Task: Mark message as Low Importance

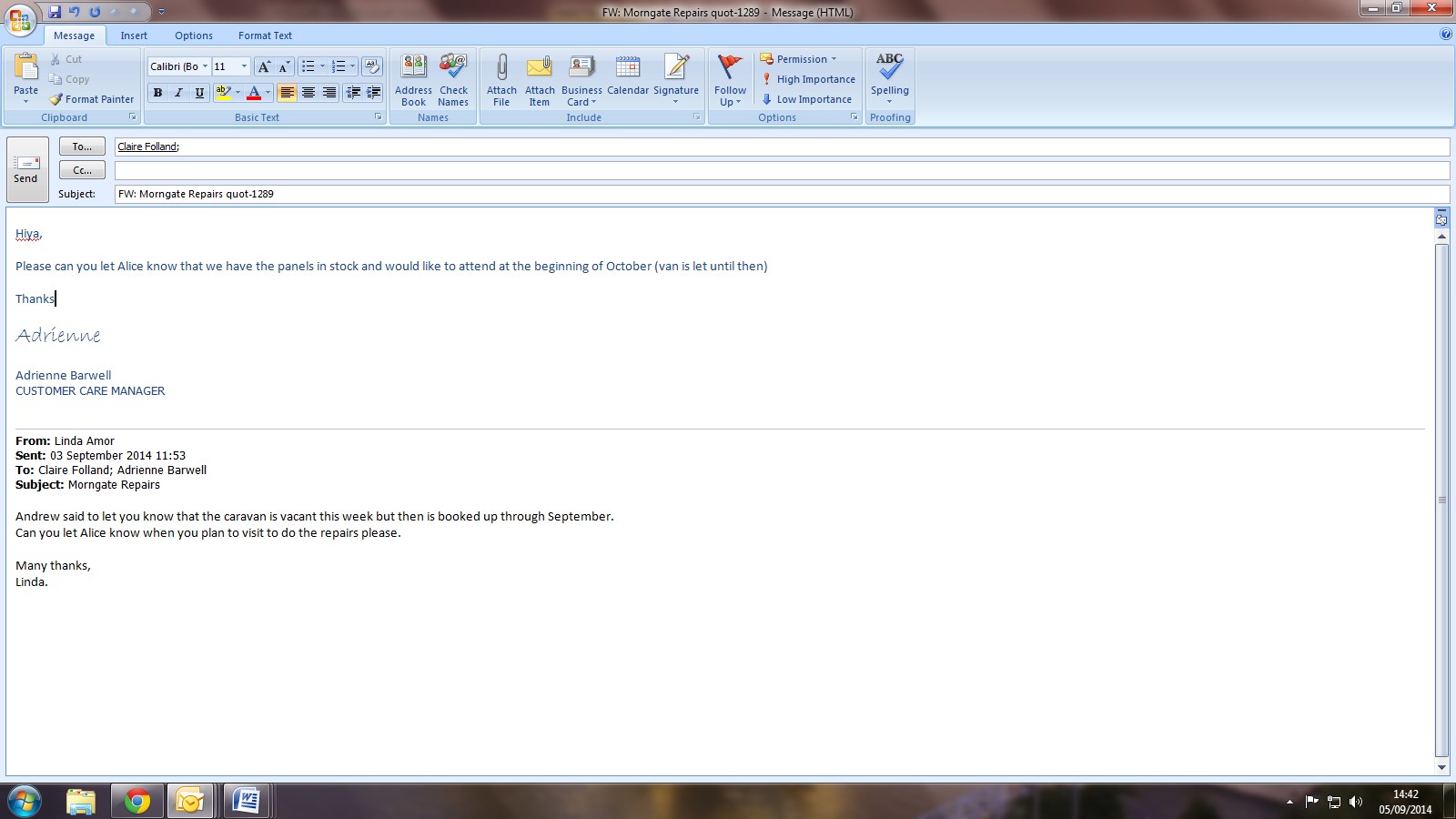Action: pos(806,99)
